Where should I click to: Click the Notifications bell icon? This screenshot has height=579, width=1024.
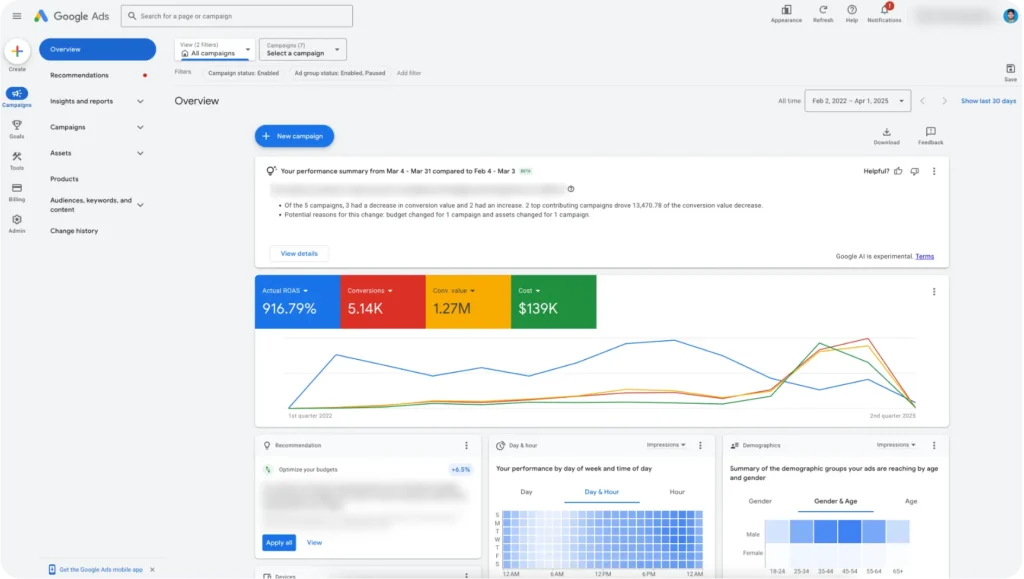pos(884,10)
